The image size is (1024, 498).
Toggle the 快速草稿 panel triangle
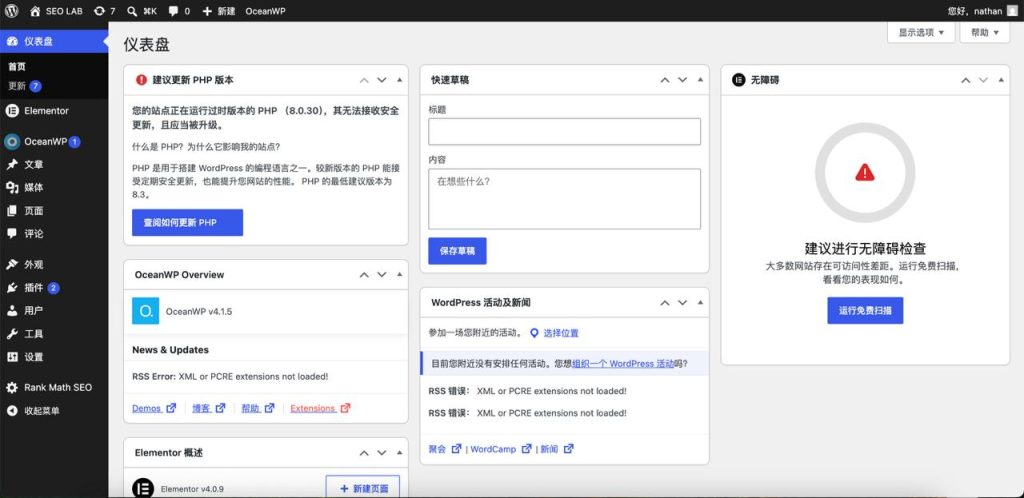click(x=700, y=80)
